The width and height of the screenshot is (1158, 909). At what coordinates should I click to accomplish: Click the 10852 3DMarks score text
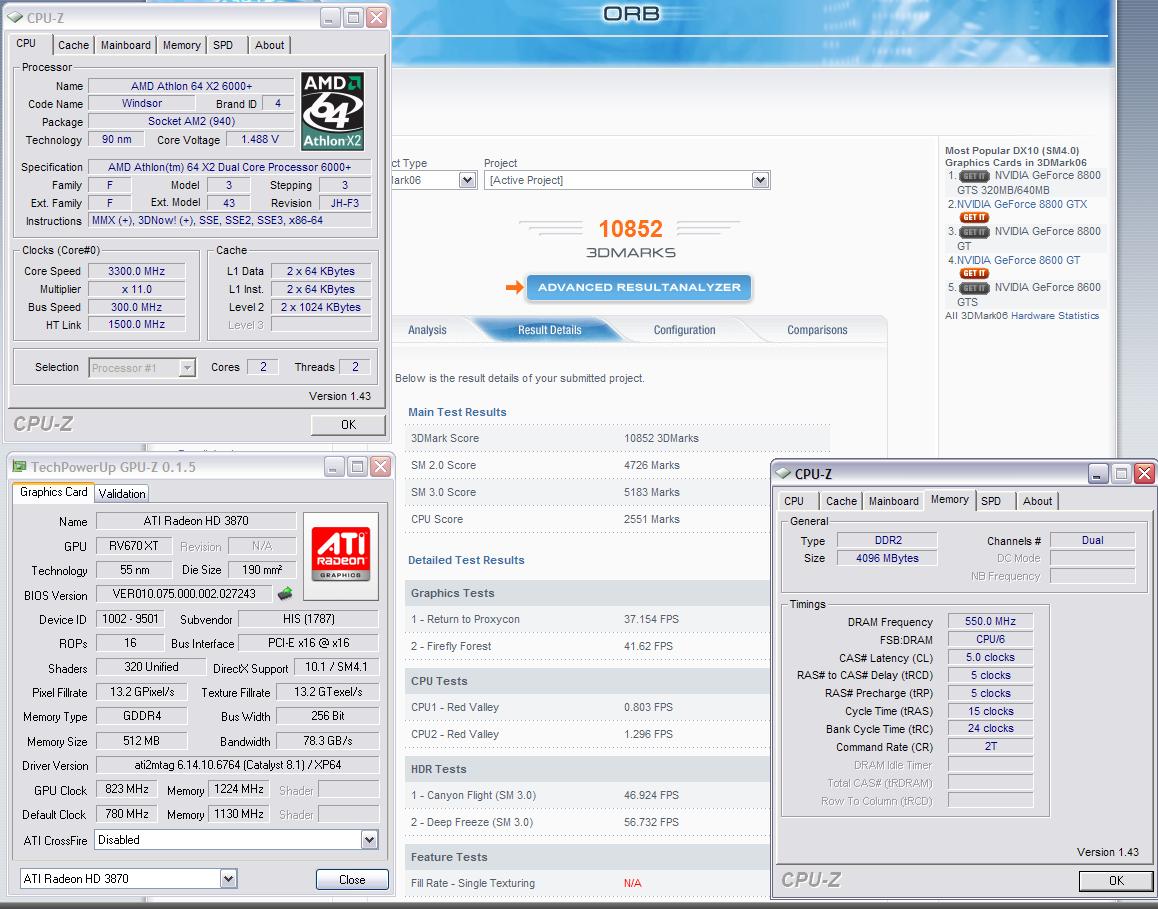pyautogui.click(x=631, y=230)
